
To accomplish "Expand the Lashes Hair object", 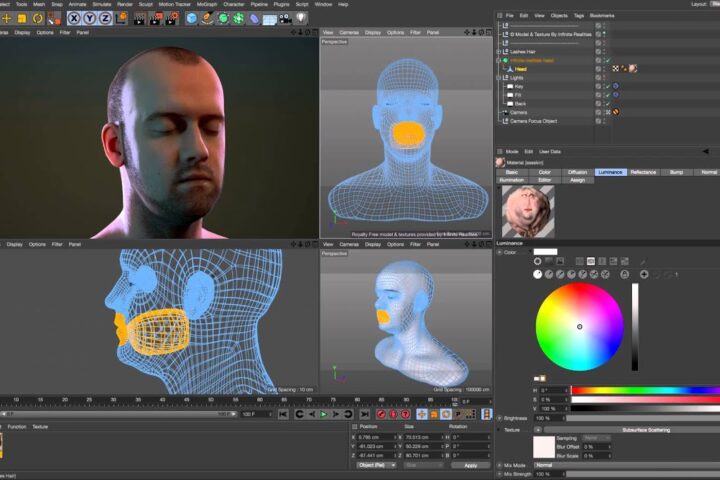I will (499, 52).
